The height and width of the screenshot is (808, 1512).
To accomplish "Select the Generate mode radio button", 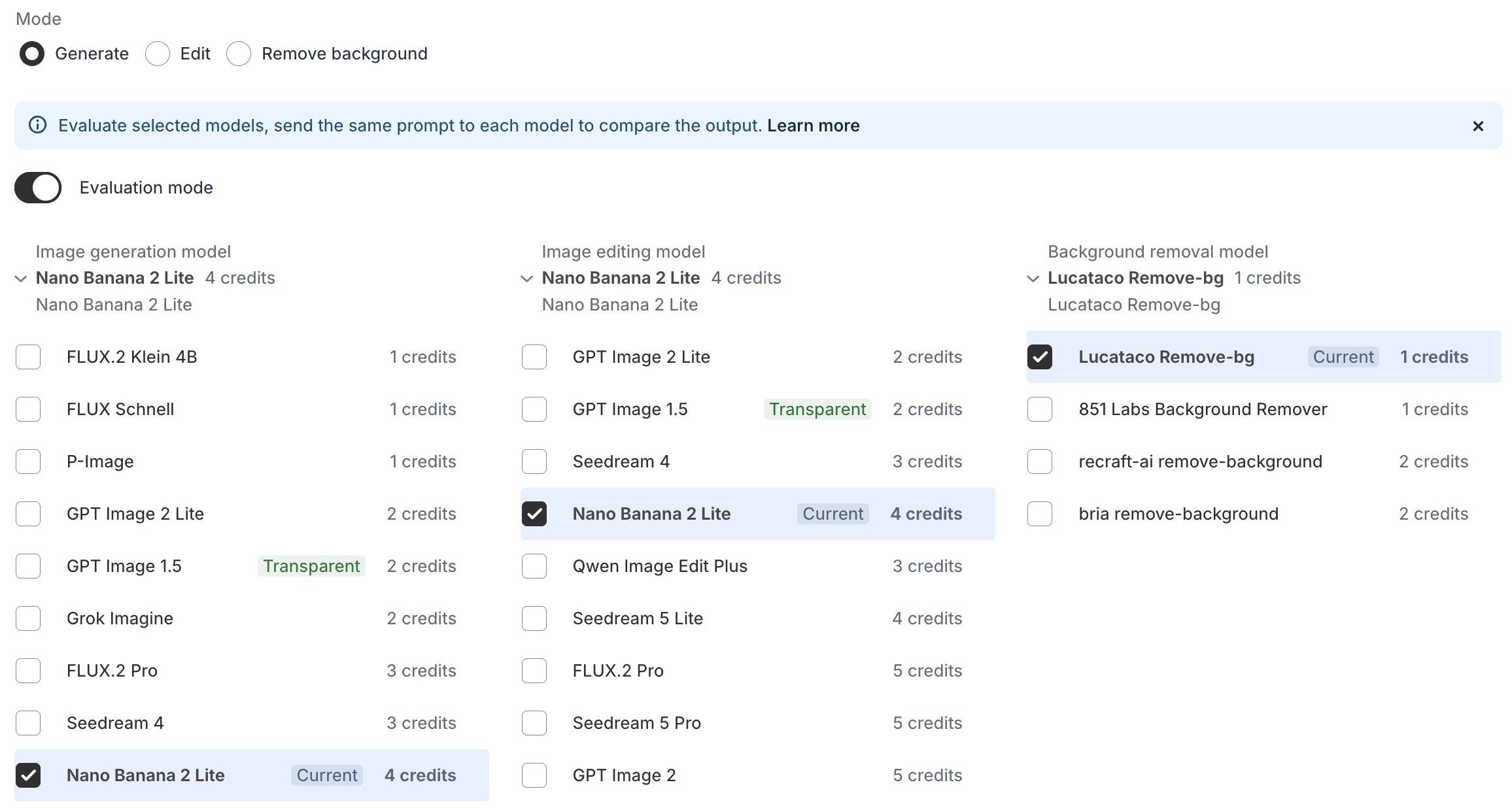I will (x=32, y=54).
